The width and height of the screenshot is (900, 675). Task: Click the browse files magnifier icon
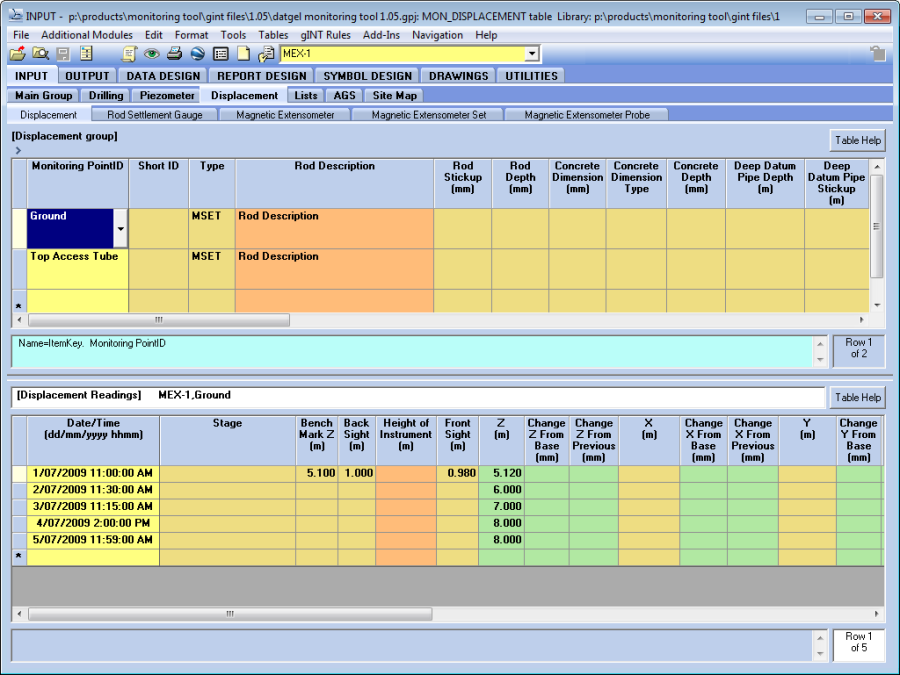[40, 54]
